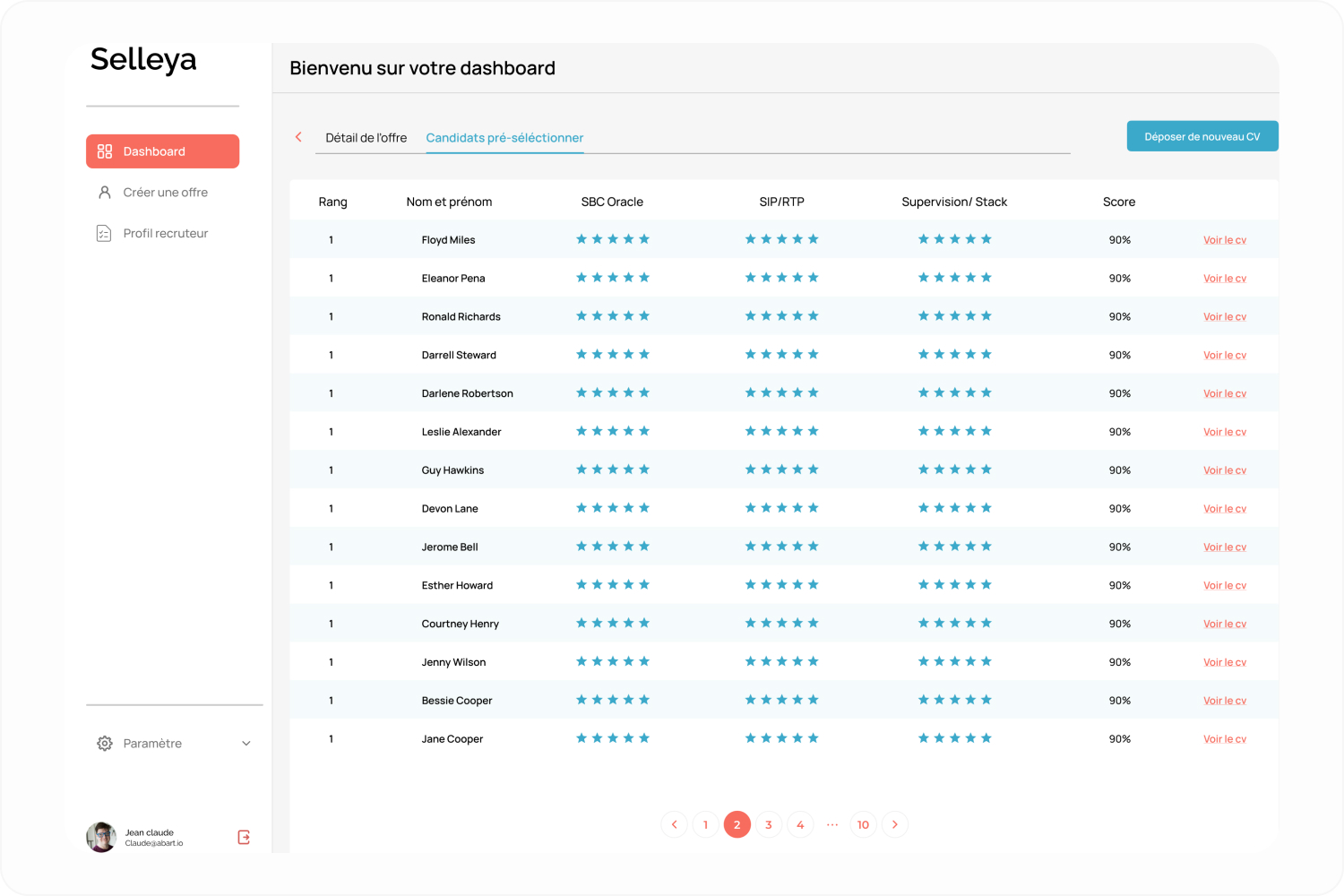Select the Candidats pré-séléctionner tab
The width and height of the screenshot is (1344, 896).
click(x=504, y=137)
